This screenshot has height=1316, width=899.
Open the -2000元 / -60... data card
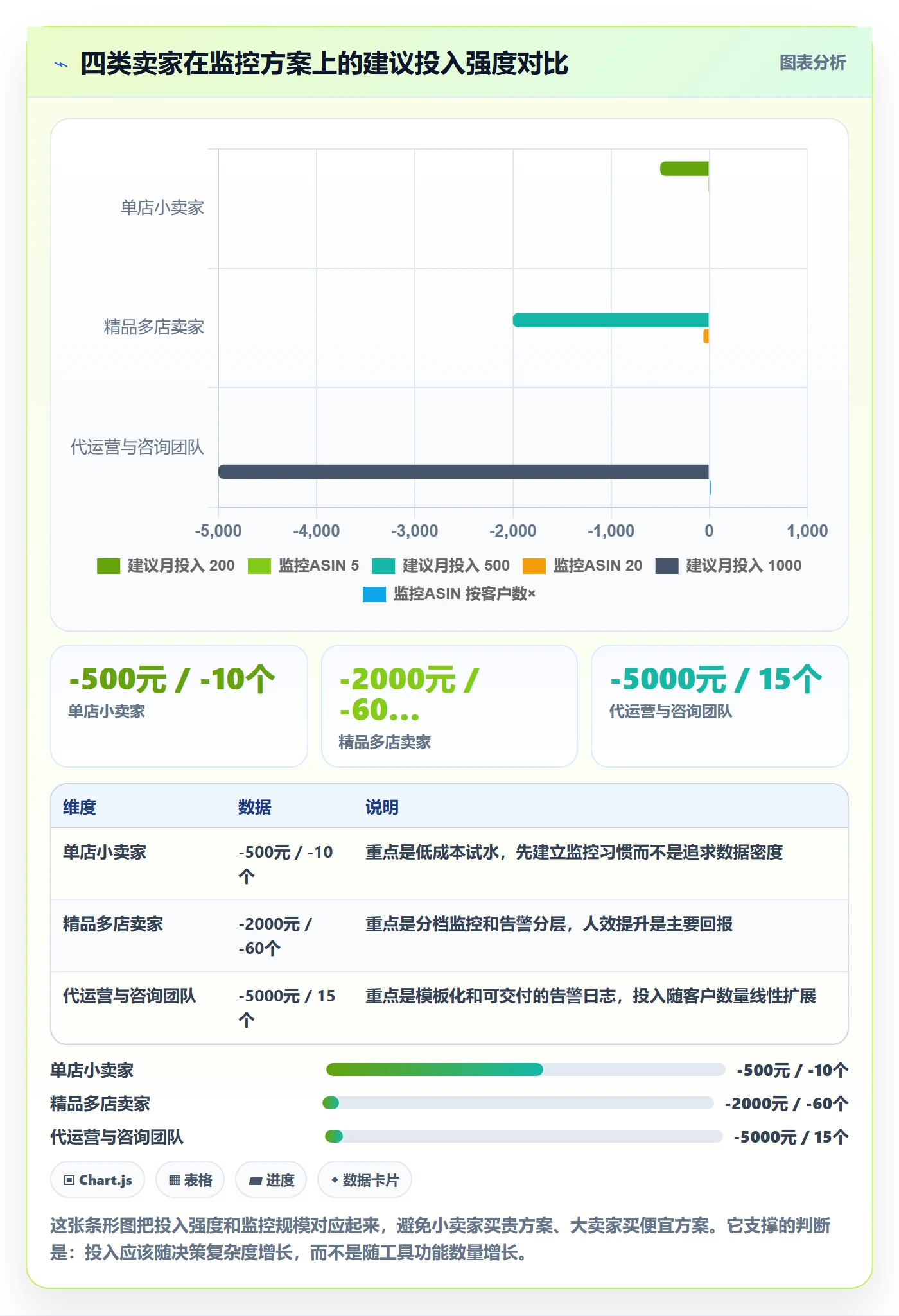click(x=449, y=706)
